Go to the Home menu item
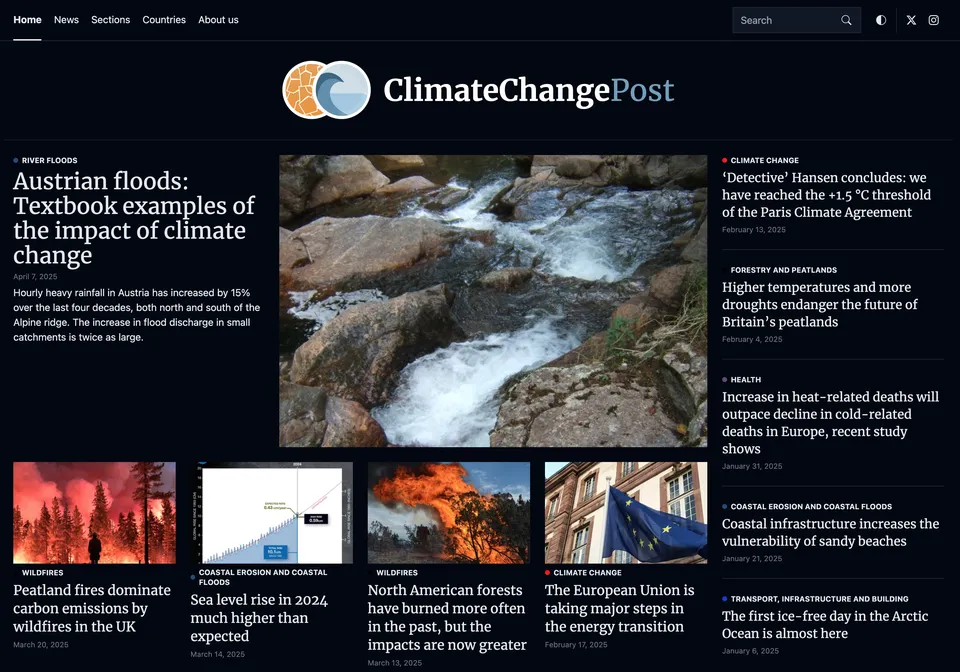 (28, 20)
